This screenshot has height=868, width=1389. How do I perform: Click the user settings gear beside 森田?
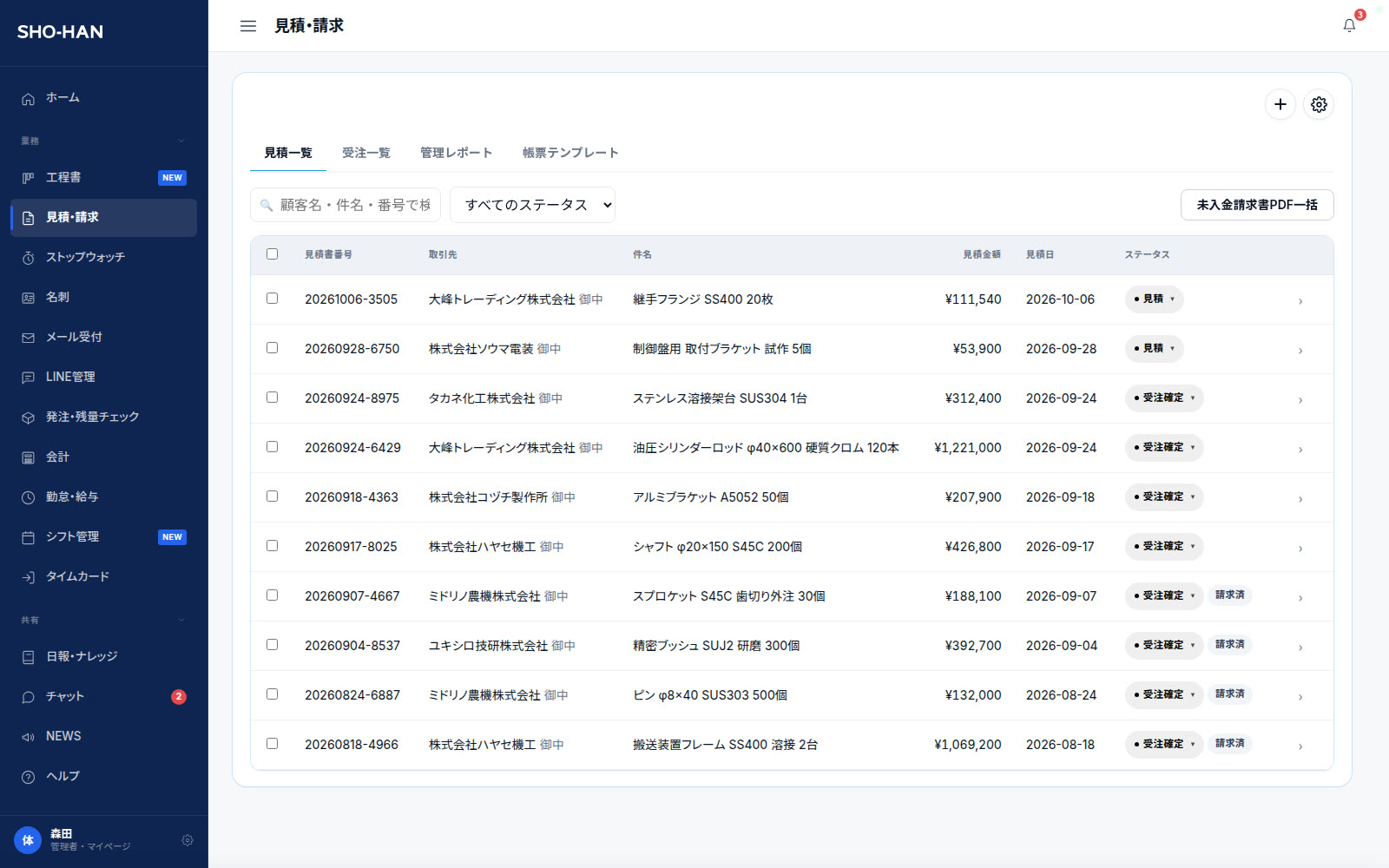pos(188,840)
